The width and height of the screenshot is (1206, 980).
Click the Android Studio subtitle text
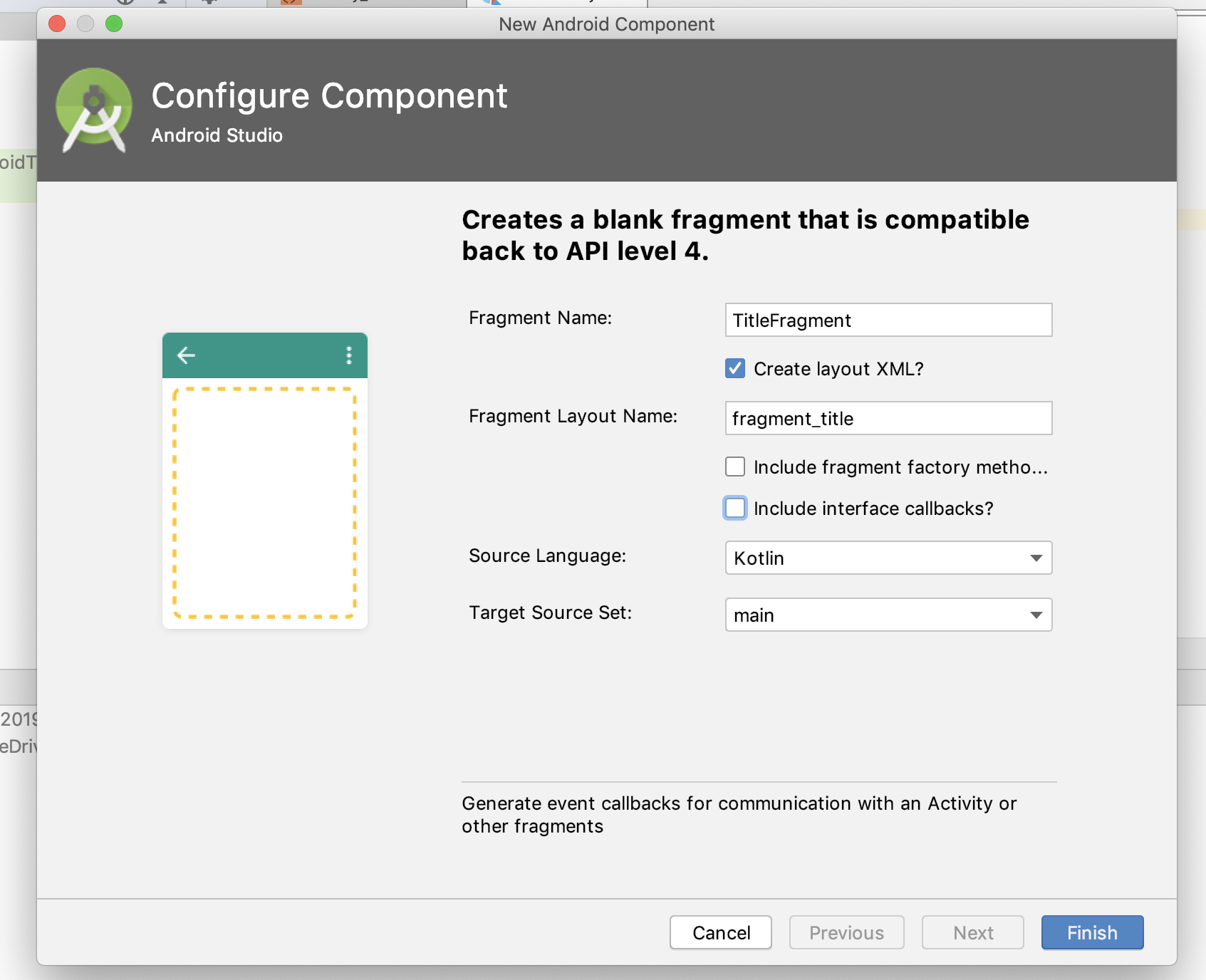pyautogui.click(x=217, y=135)
